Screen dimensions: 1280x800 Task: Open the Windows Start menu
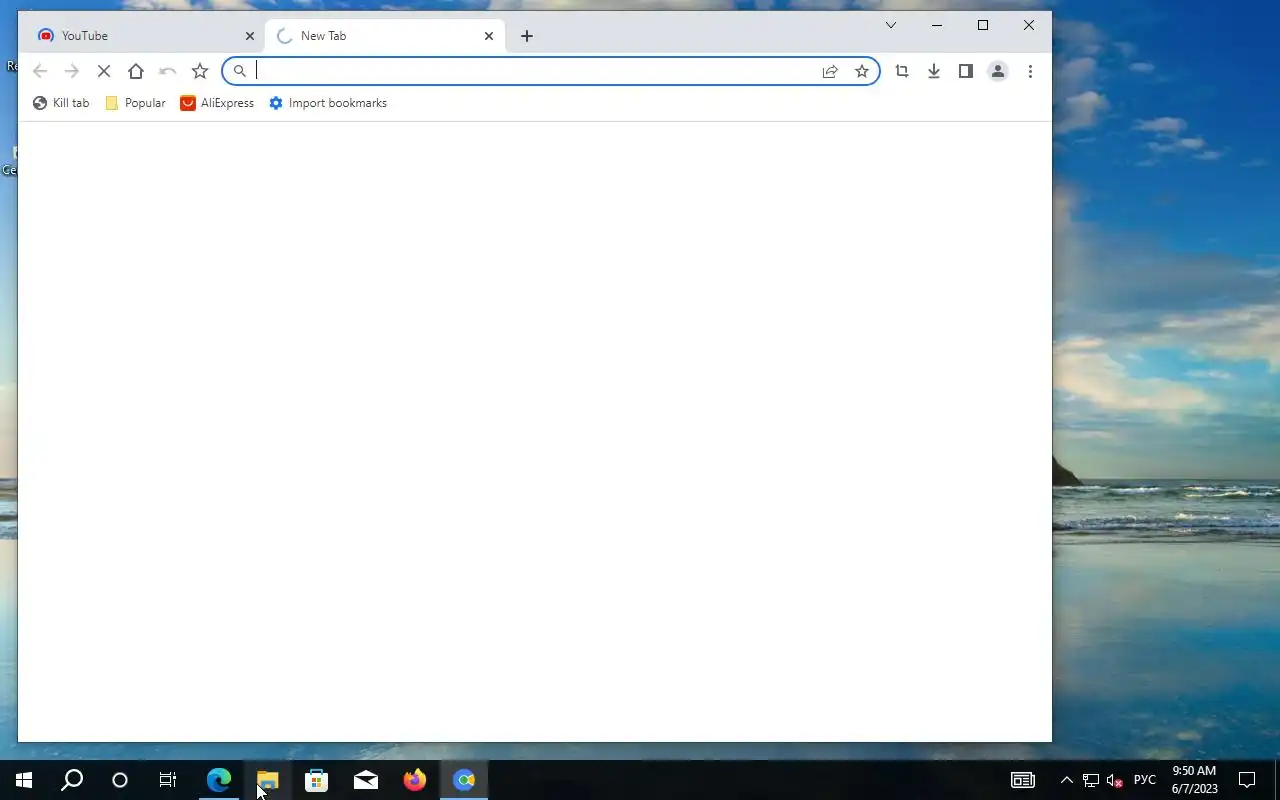tap(24, 780)
